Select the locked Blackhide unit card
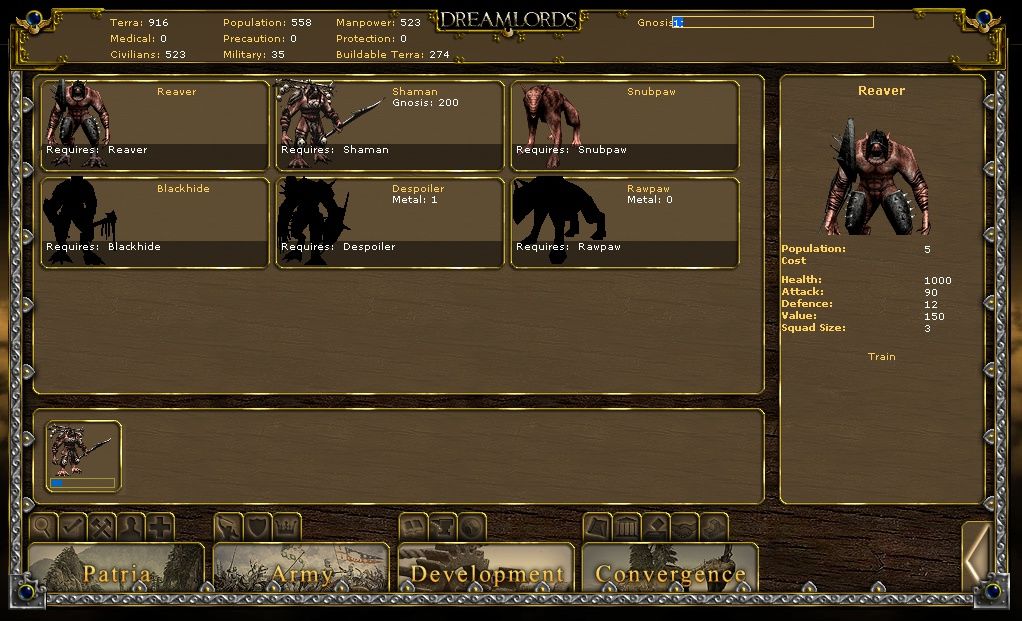Screen dimensions: 1022x621 (x=154, y=222)
